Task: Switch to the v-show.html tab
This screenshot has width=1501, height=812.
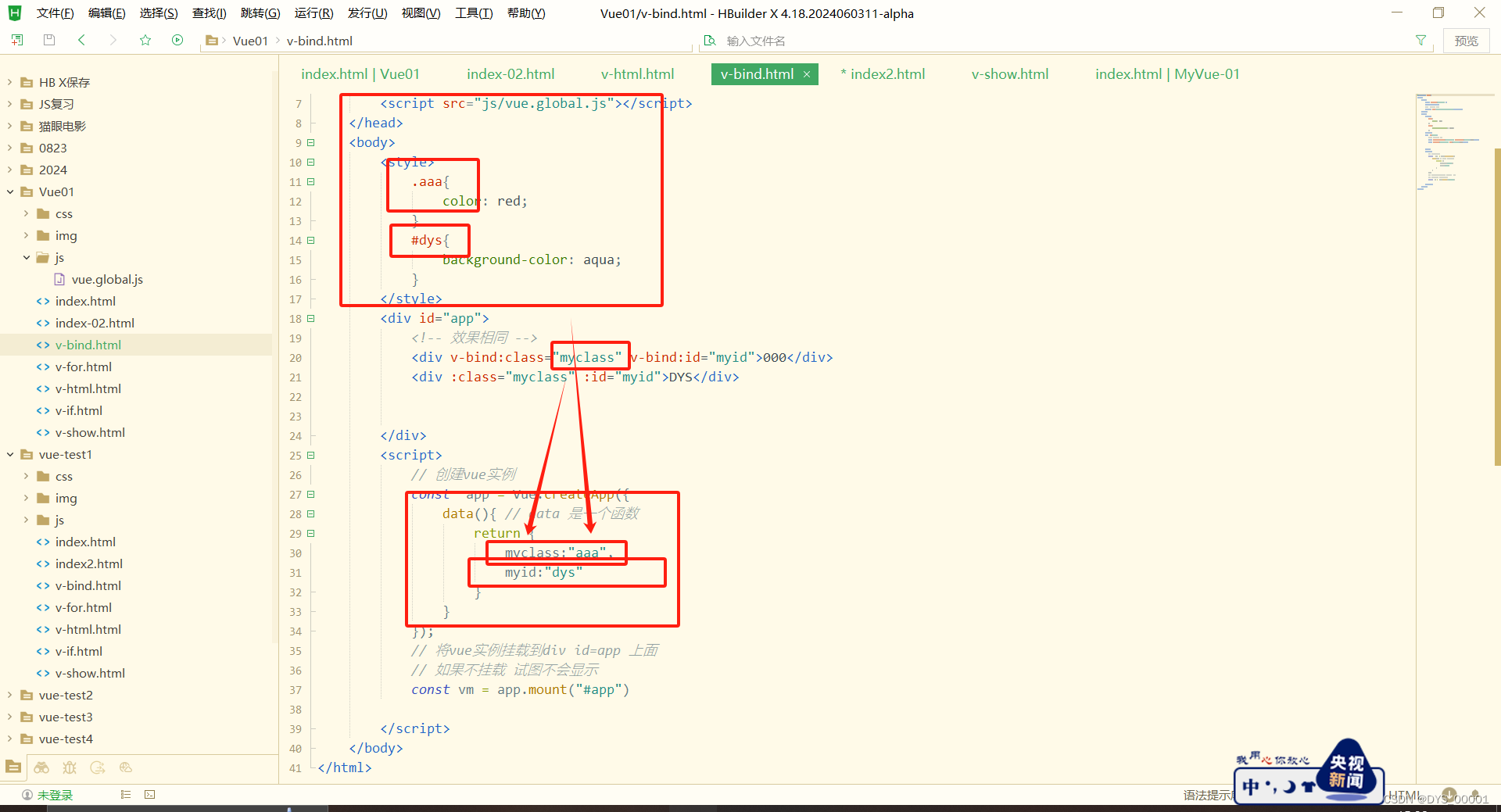Action: tap(1010, 74)
